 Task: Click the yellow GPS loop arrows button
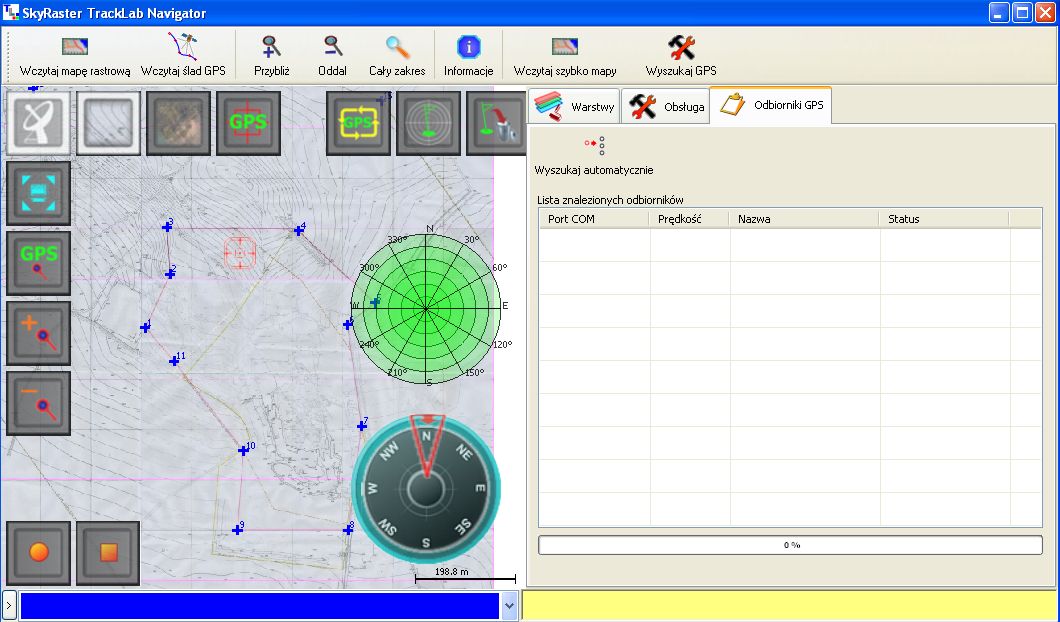(359, 123)
